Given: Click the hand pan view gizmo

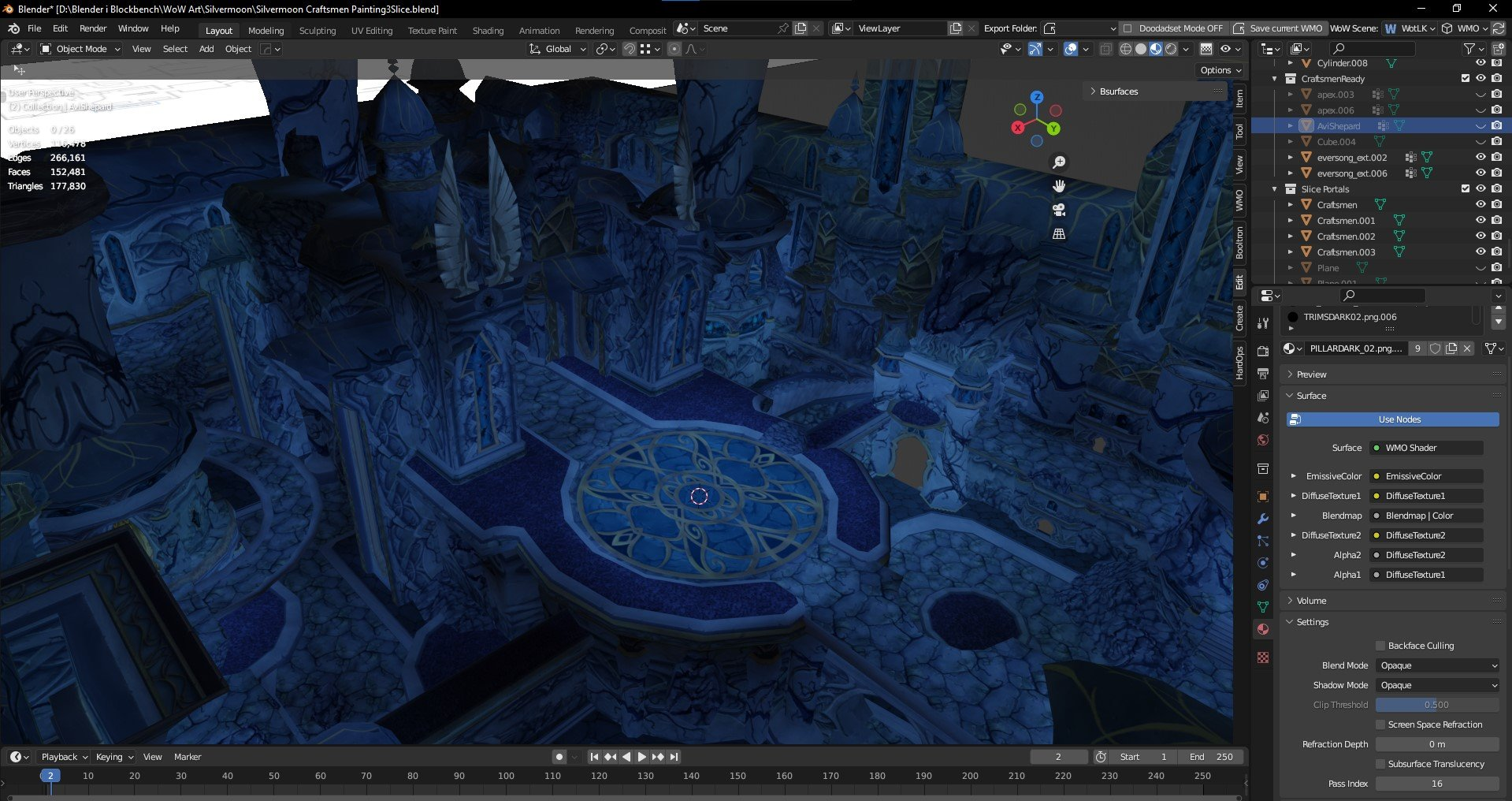Looking at the screenshot, I should [x=1059, y=186].
